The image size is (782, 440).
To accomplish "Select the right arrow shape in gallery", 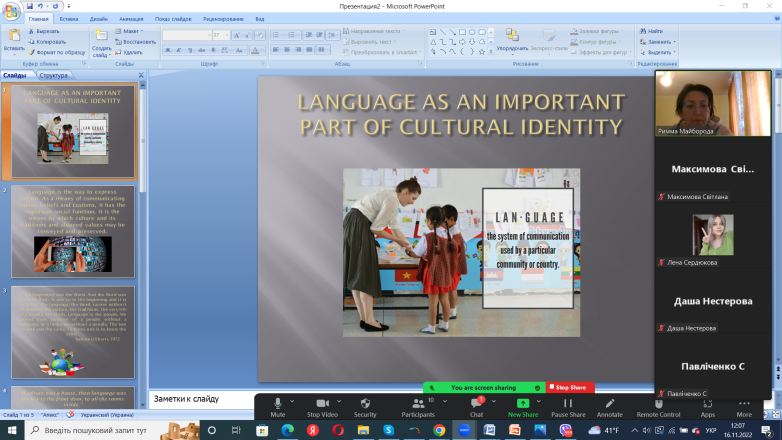I will tap(462, 42).
